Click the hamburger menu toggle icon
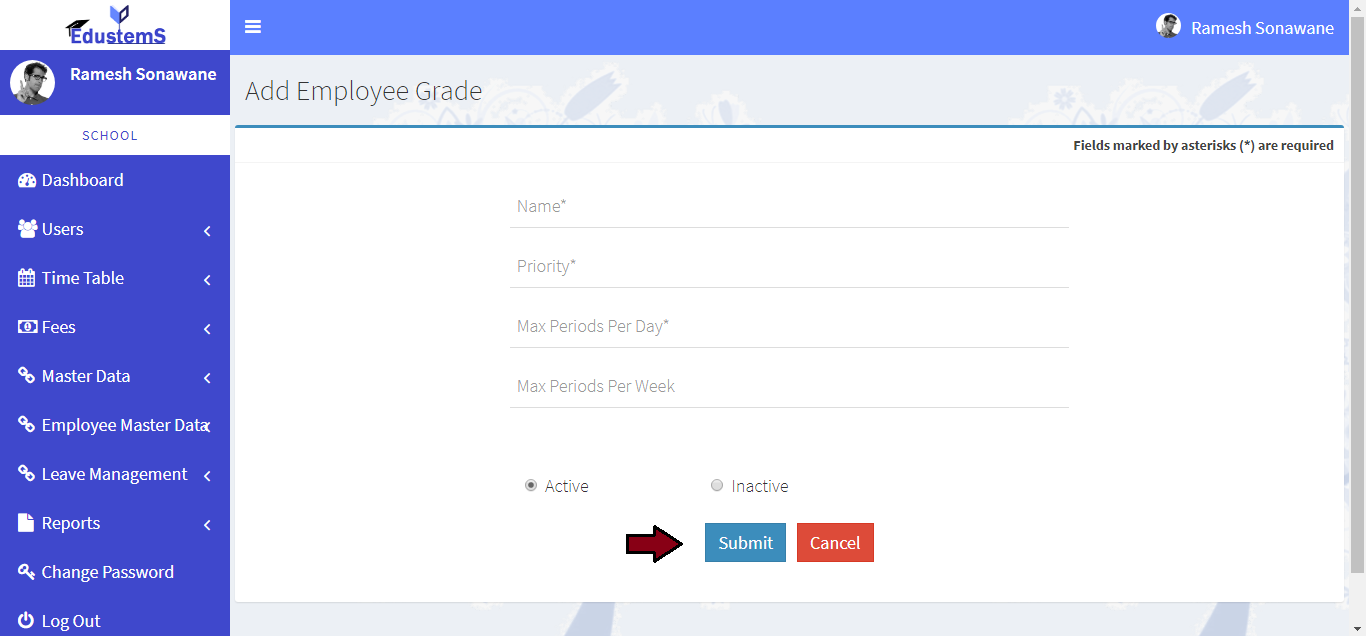Image resolution: width=1366 pixels, height=636 pixels. tap(253, 27)
